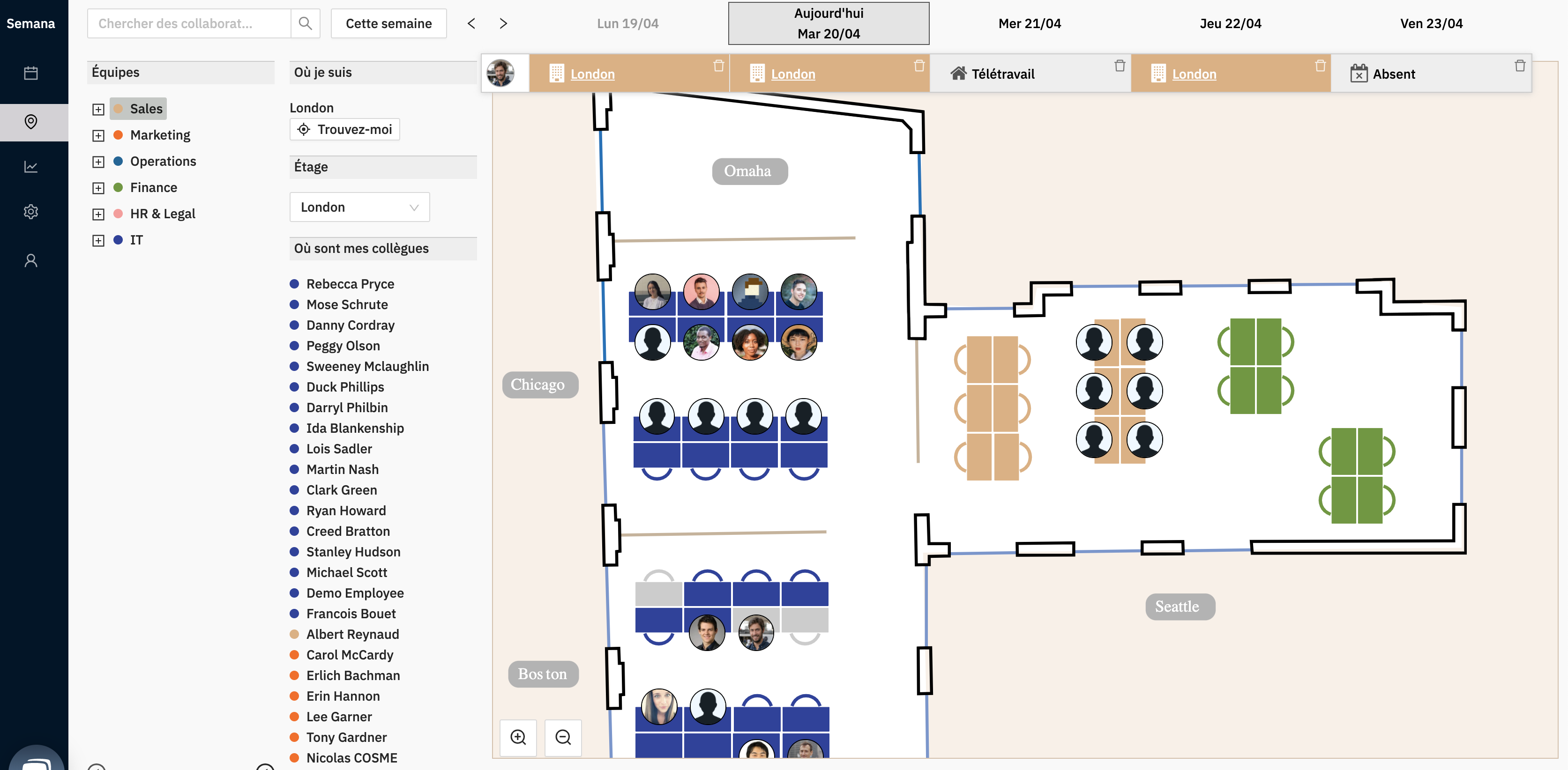Go to the previous week arrow
The image size is (1568, 770).
click(471, 23)
